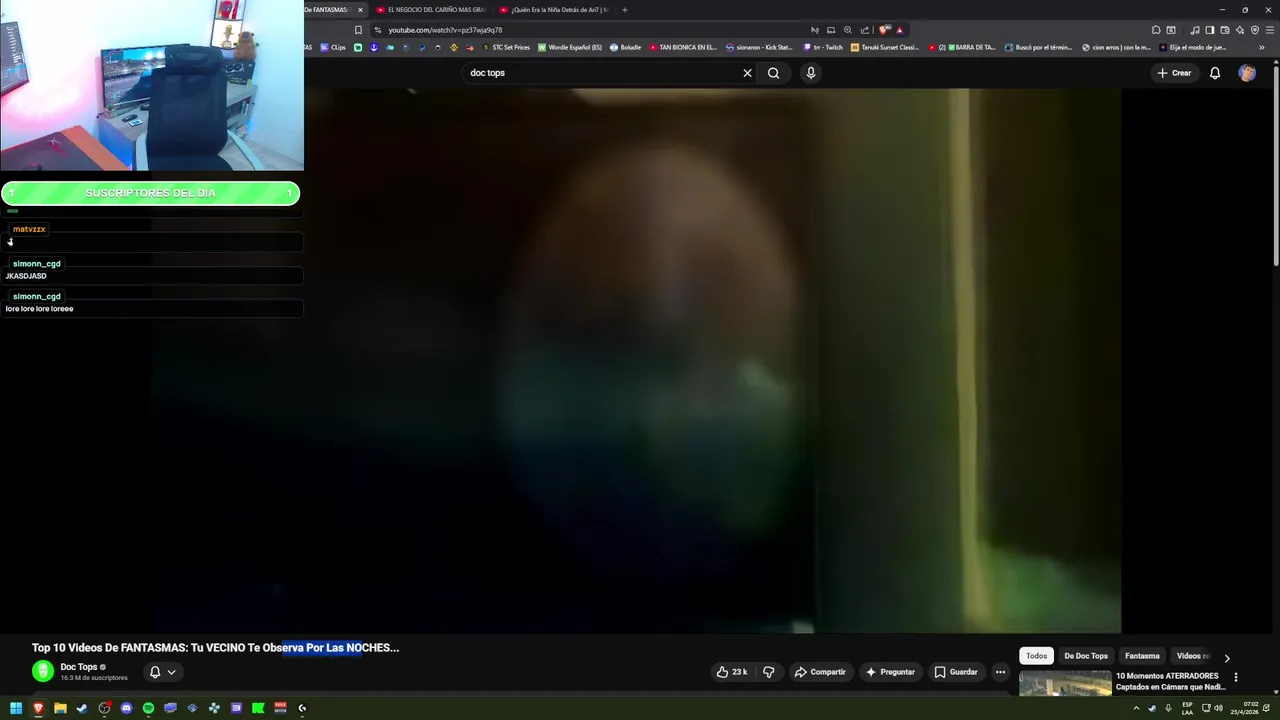Open Discord from taskbar
The image size is (1280, 720).
[x=126, y=708]
